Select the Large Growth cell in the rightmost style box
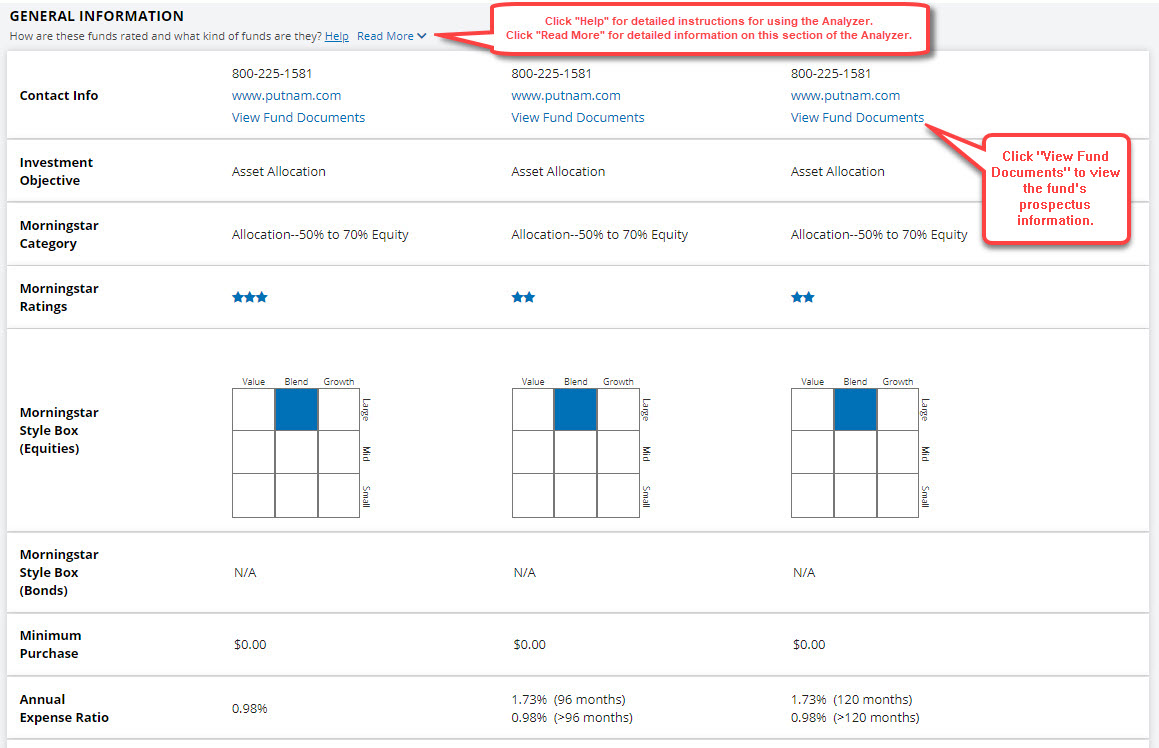Viewport: 1159px width, 748px height. tap(897, 410)
